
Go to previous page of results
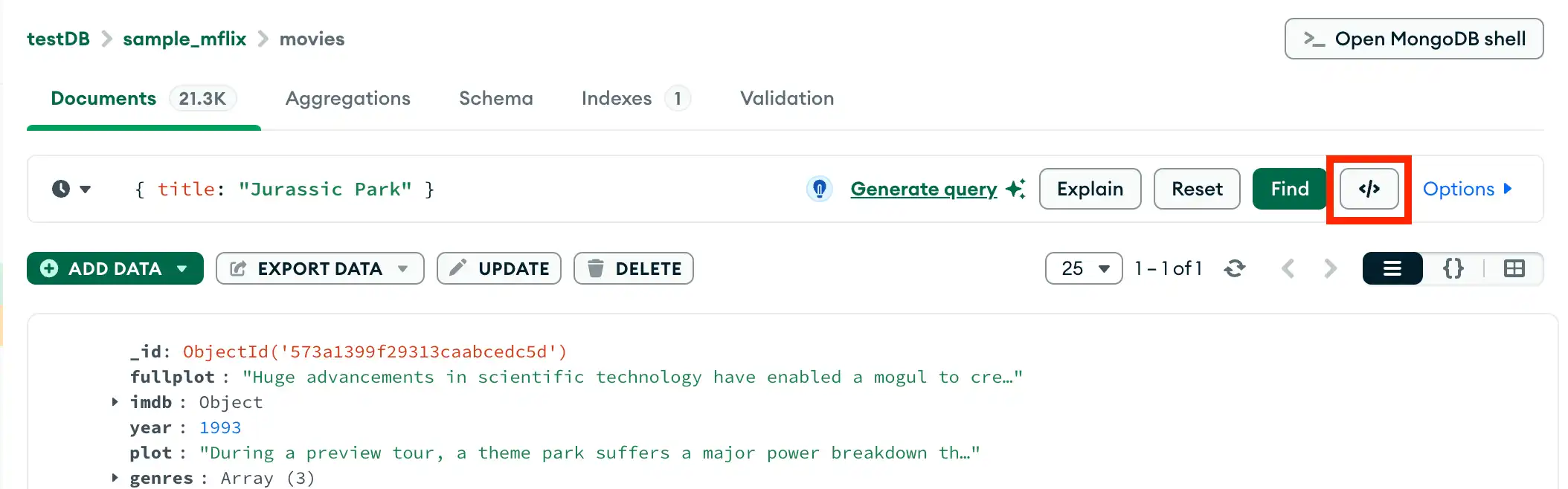pyautogui.click(x=1288, y=268)
